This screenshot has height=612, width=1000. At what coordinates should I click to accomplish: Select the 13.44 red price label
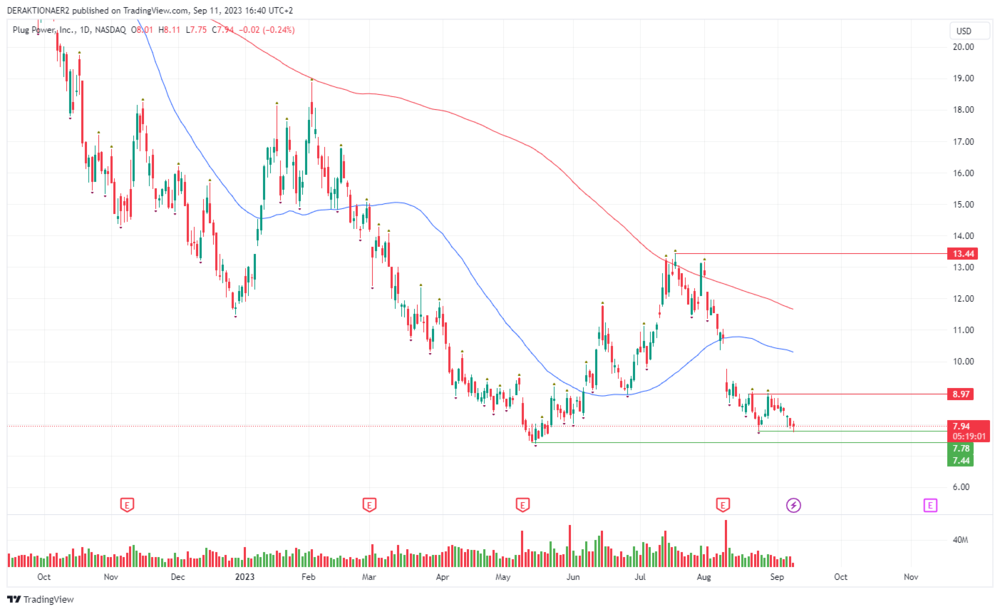[x=962, y=254]
